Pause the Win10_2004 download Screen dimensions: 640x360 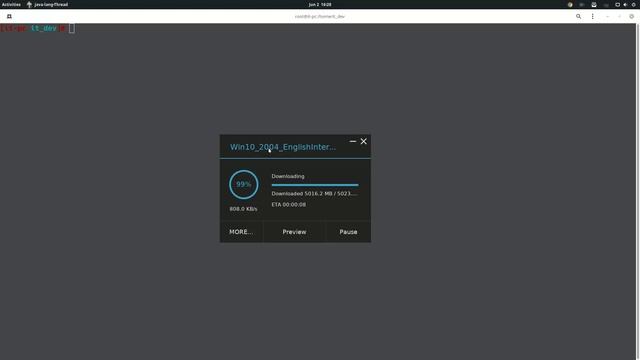[x=348, y=232]
